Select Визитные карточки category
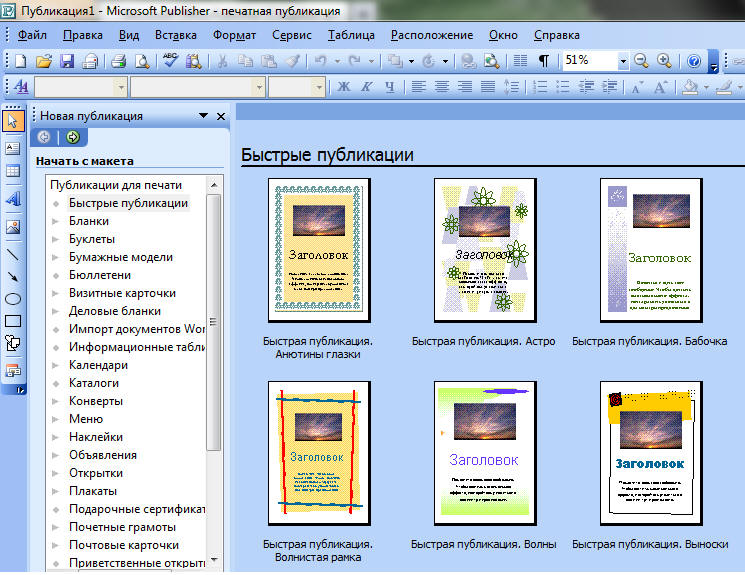The height and width of the screenshot is (575, 745). pos(122,293)
